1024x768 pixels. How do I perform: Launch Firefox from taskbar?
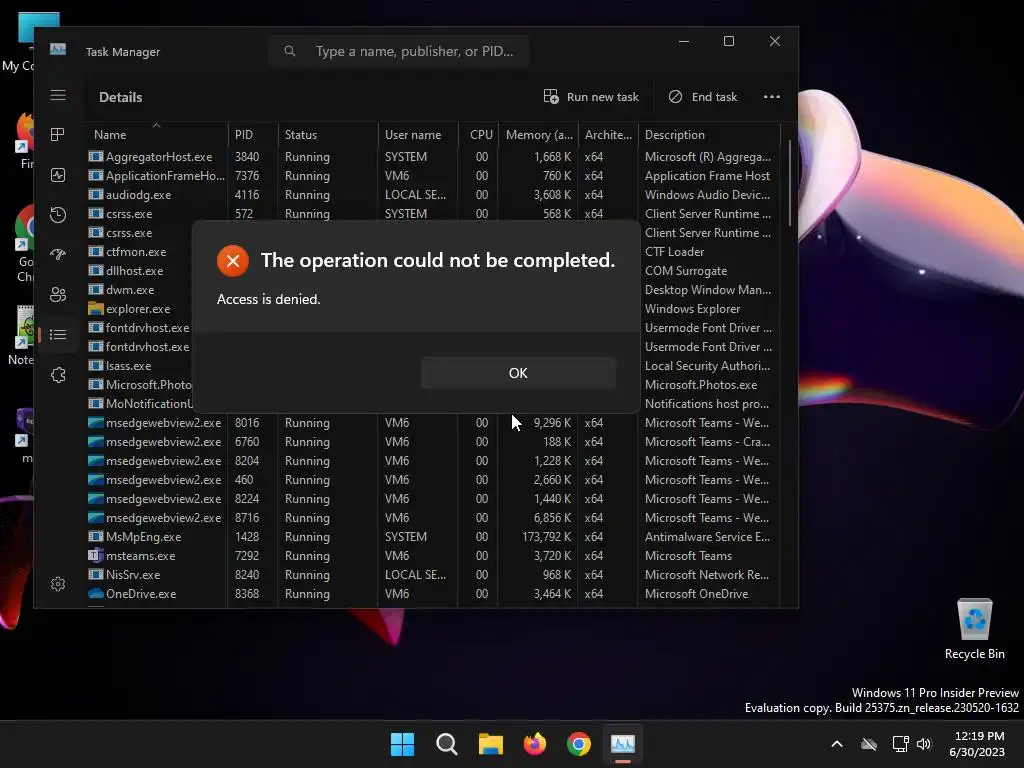point(535,744)
